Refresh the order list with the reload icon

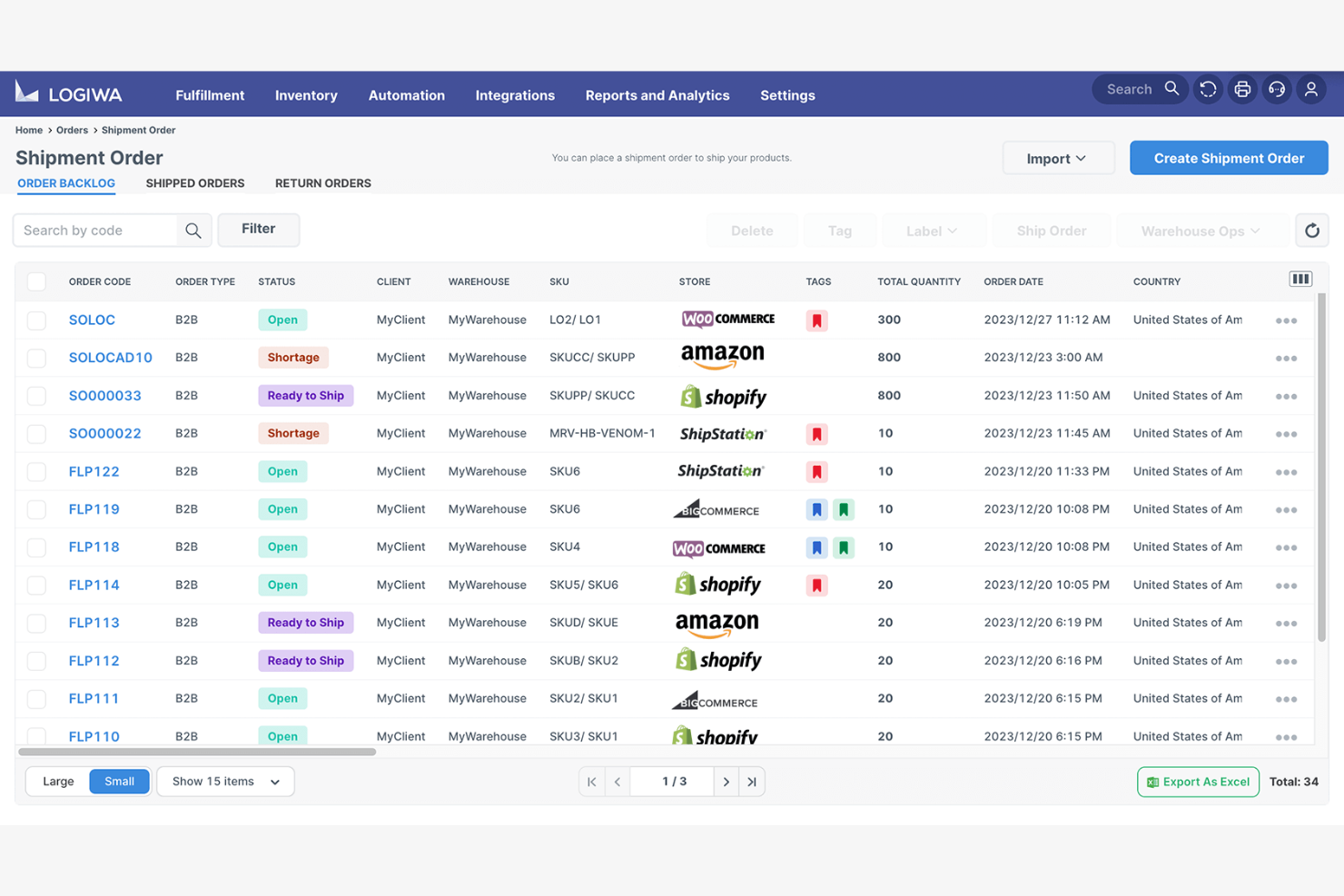click(x=1311, y=230)
